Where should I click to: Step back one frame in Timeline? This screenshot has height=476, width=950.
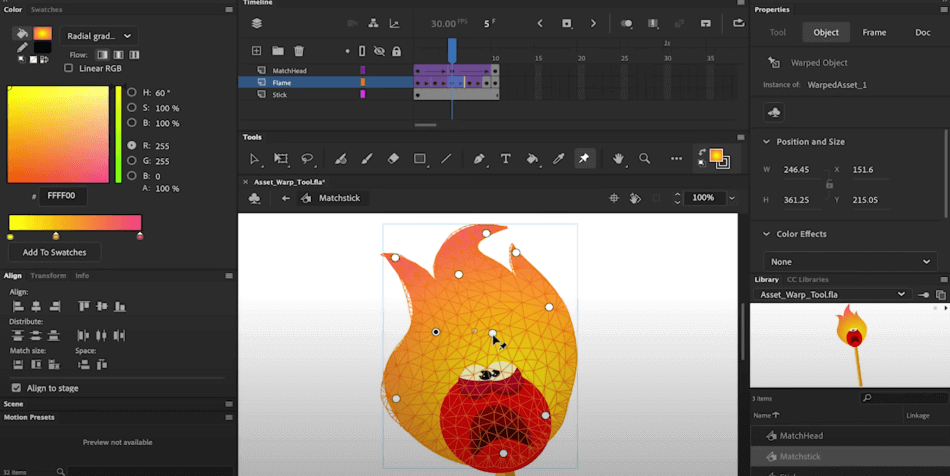(x=540, y=24)
